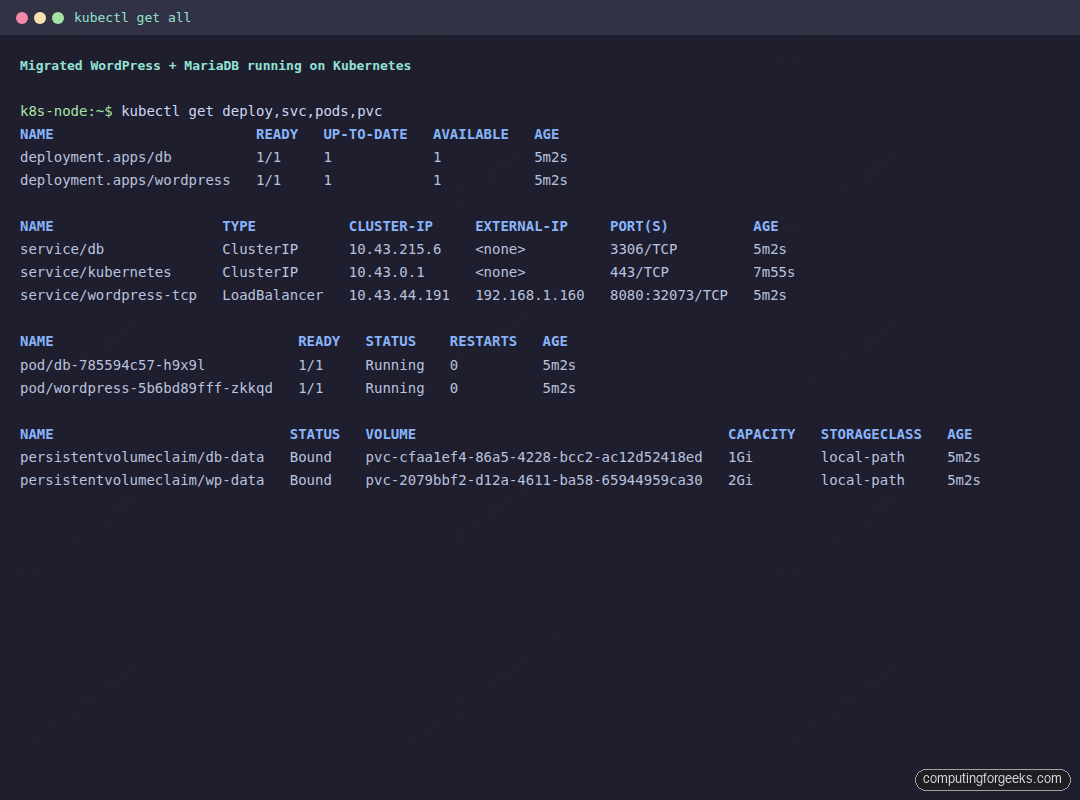Click local-path for the db-data claim
The height and width of the screenshot is (800, 1080).
click(862, 457)
